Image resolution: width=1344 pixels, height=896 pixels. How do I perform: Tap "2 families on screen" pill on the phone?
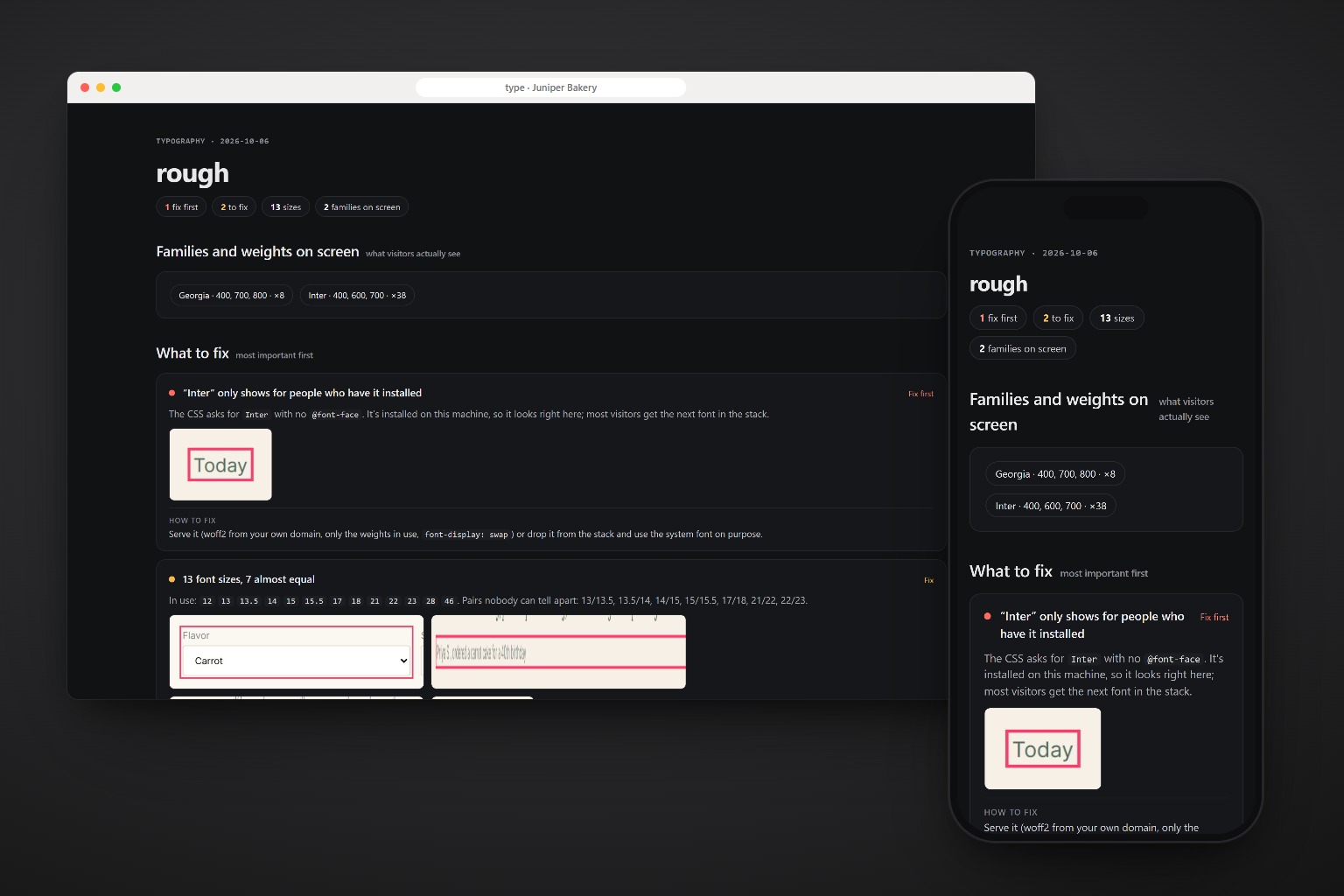click(1022, 348)
